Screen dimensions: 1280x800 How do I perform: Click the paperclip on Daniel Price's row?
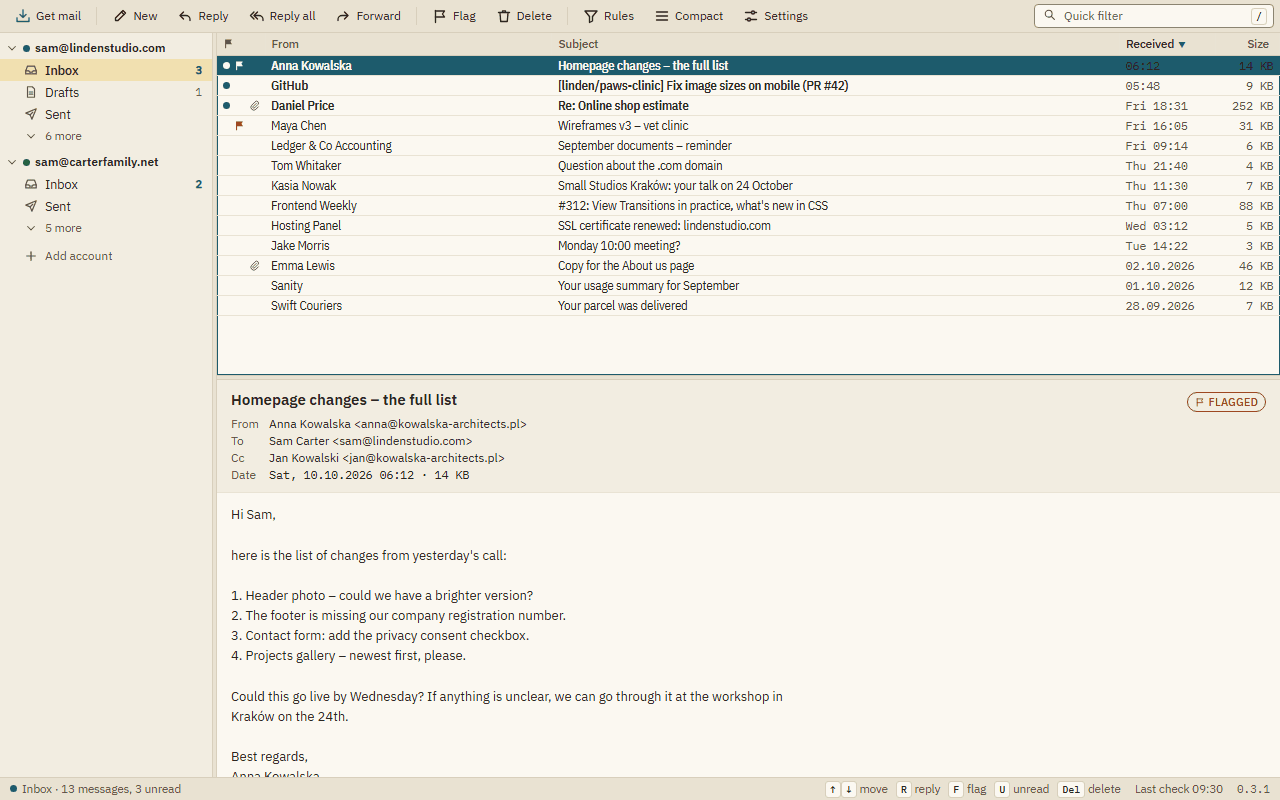coord(255,106)
